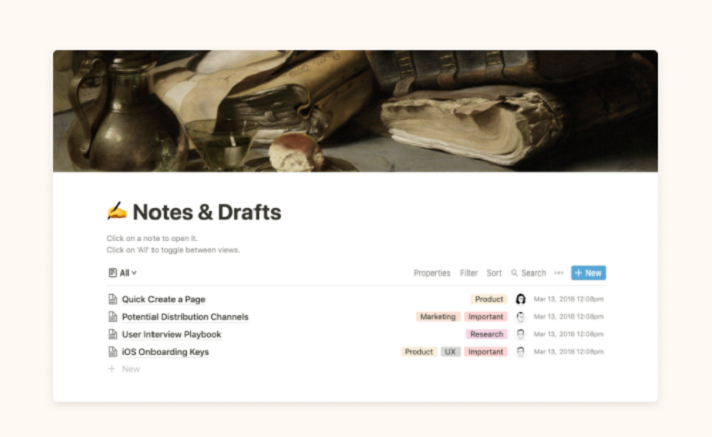Open the Sort options
The image size is (712, 437).
[494, 273]
